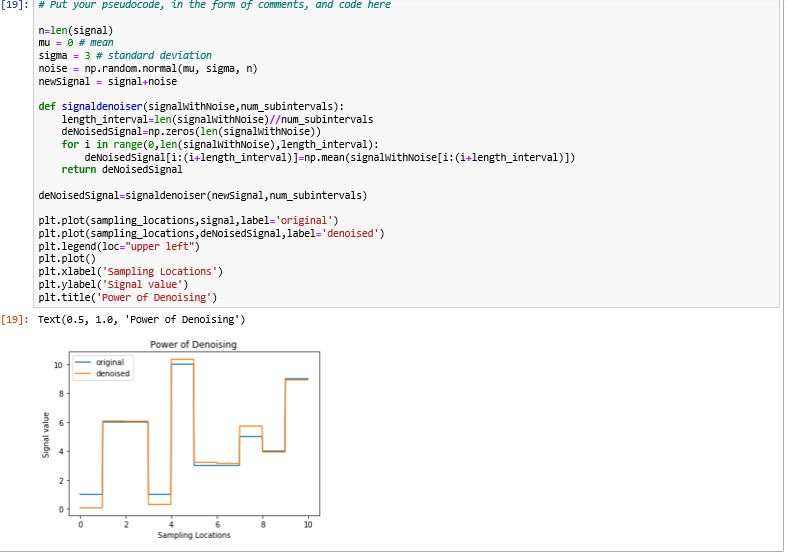Image resolution: width=787 pixels, height=552 pixels.
Task: Click the blue 'original' line sample in legend
Action: click(83, 362)
